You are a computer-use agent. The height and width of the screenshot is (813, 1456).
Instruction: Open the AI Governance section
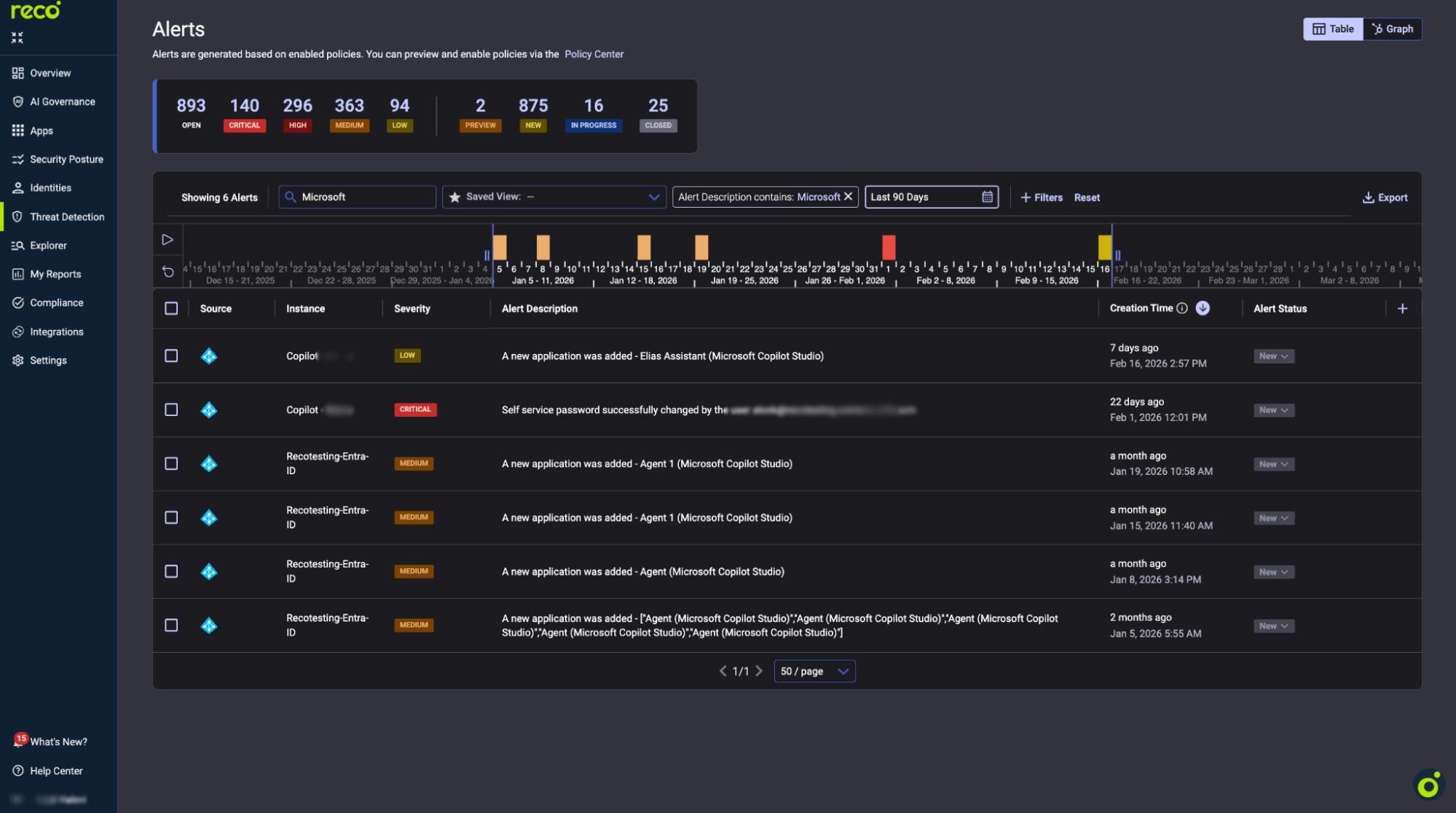62,101
